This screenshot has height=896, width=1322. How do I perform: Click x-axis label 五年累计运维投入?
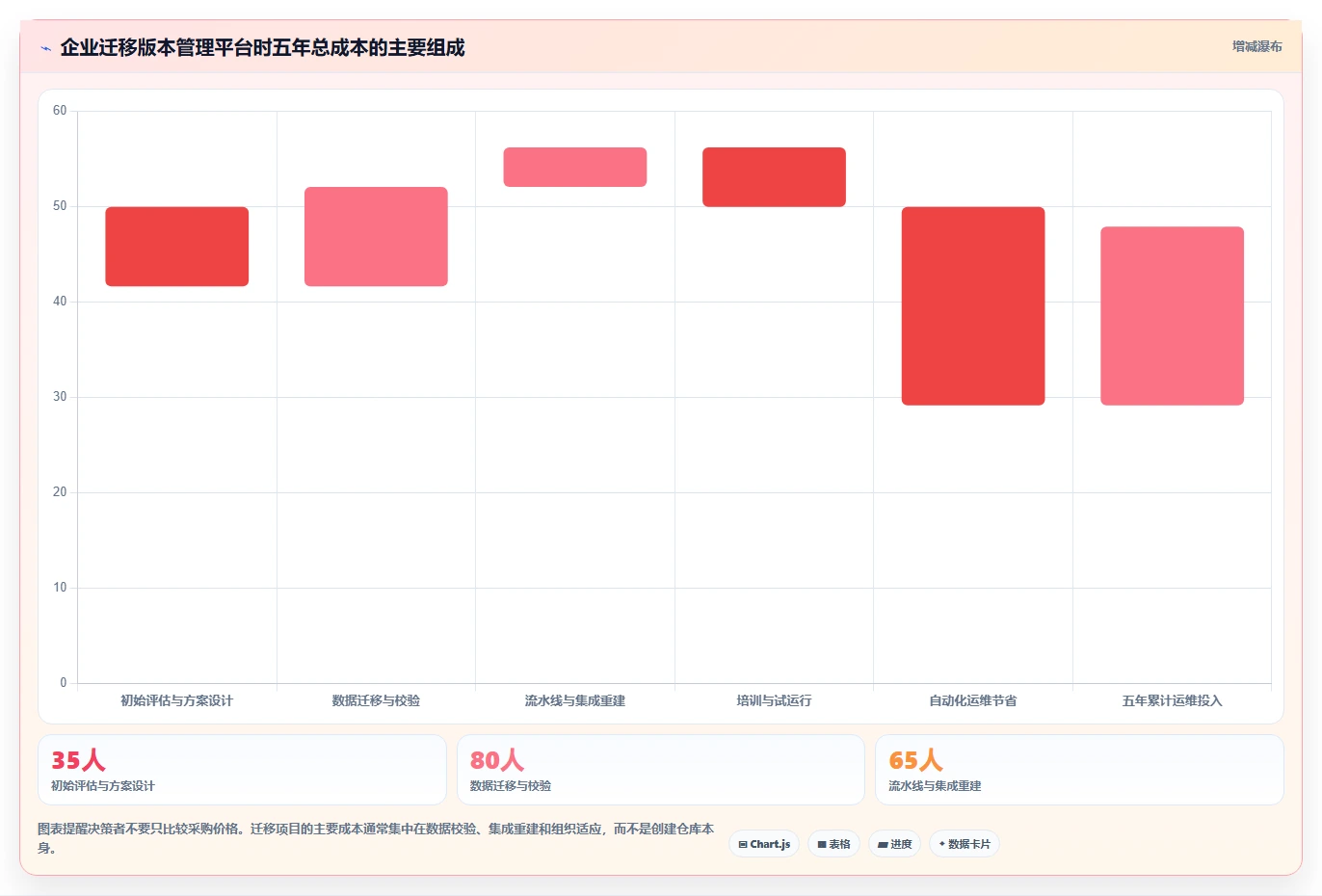pos(1172,700)
